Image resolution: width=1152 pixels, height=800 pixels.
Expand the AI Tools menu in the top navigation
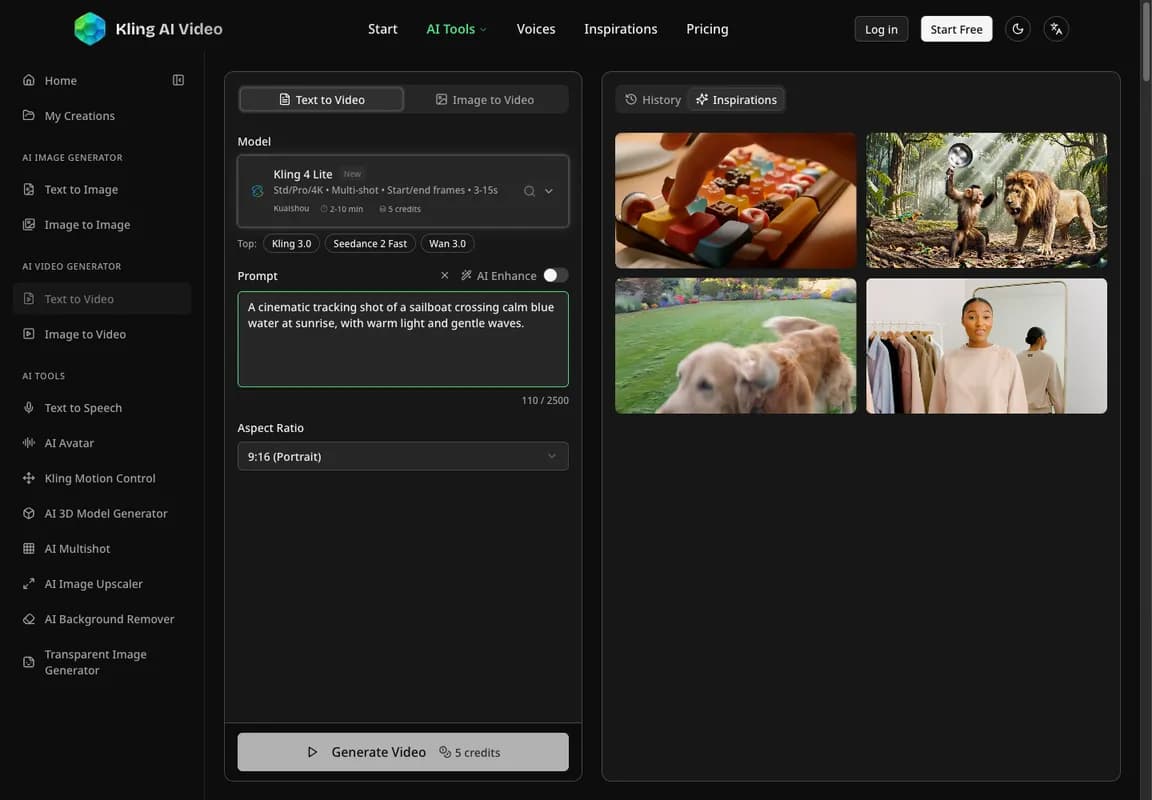click(456, 29)
